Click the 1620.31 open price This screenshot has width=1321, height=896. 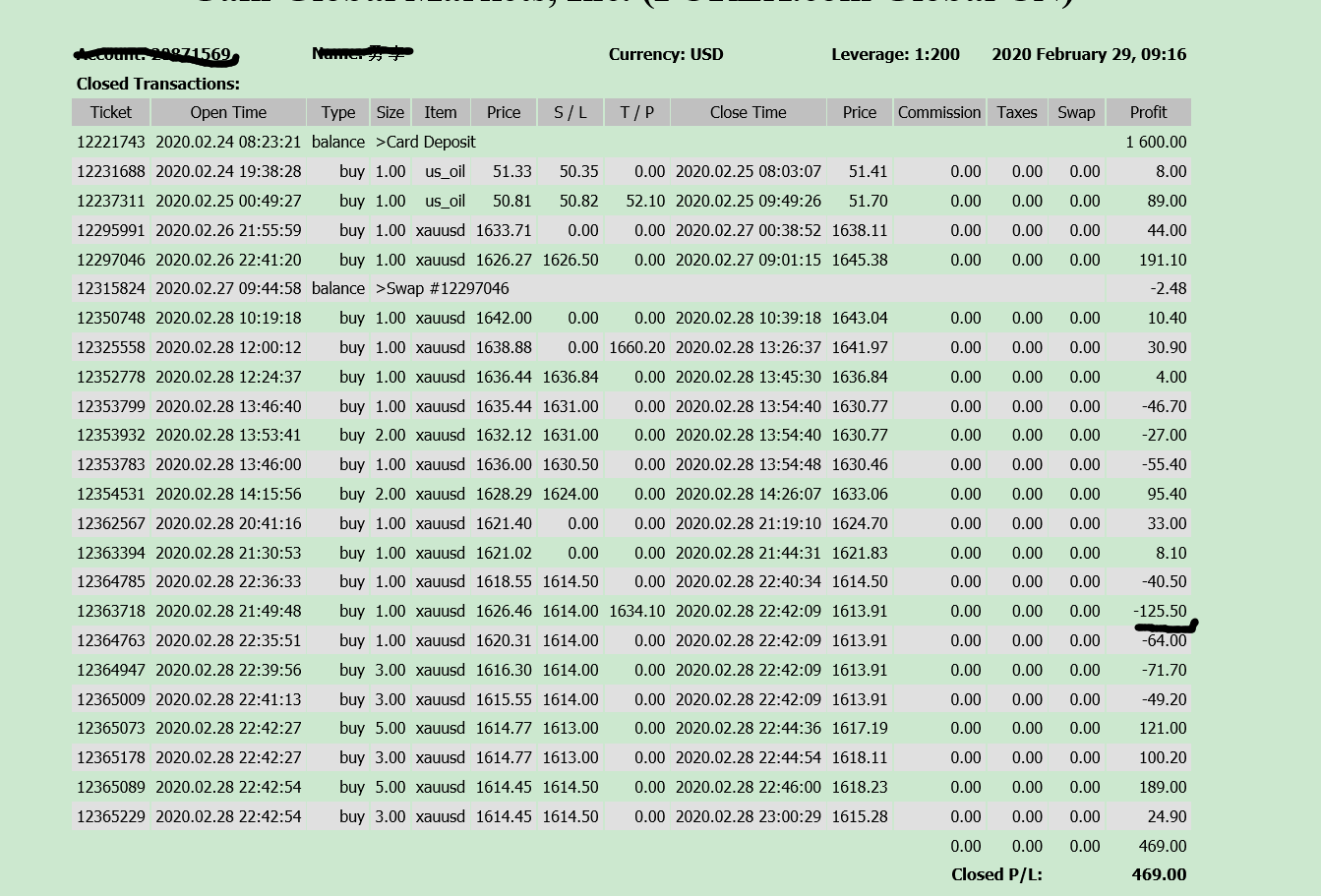click(x=504, y=640)
